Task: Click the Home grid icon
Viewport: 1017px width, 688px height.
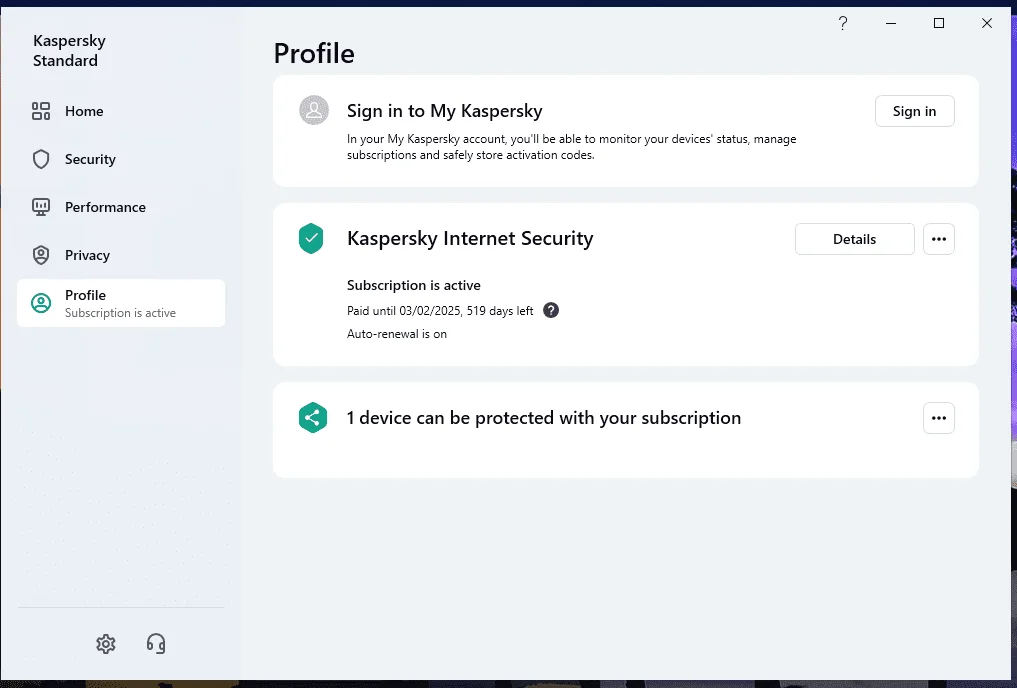Action: [41, 111]
